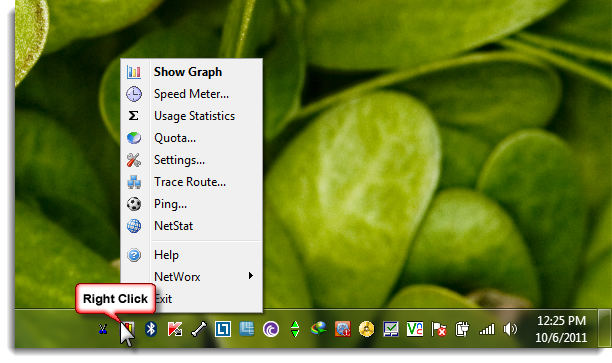Click the wireless signal bars tray icon
Viewport: 612px width, 363px height.
(x=487, y=330)
